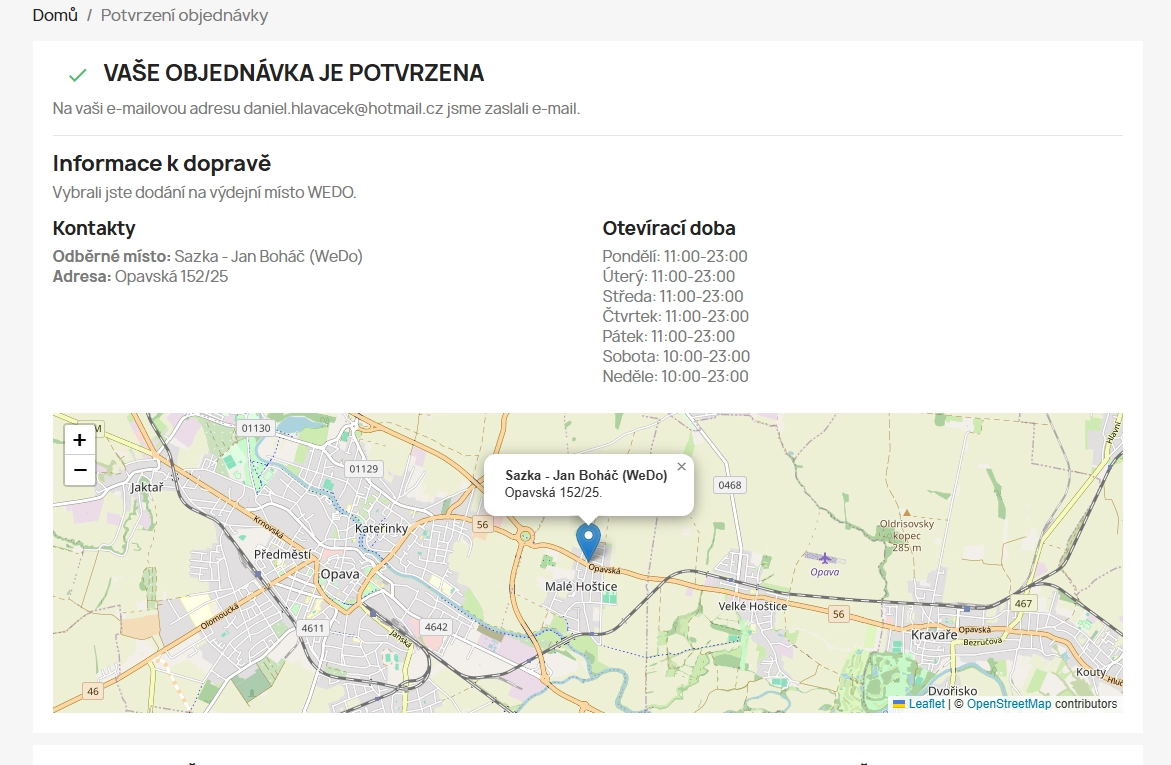Click road shield number 4611
The image size is (1171, 765).
coord(313,628)
